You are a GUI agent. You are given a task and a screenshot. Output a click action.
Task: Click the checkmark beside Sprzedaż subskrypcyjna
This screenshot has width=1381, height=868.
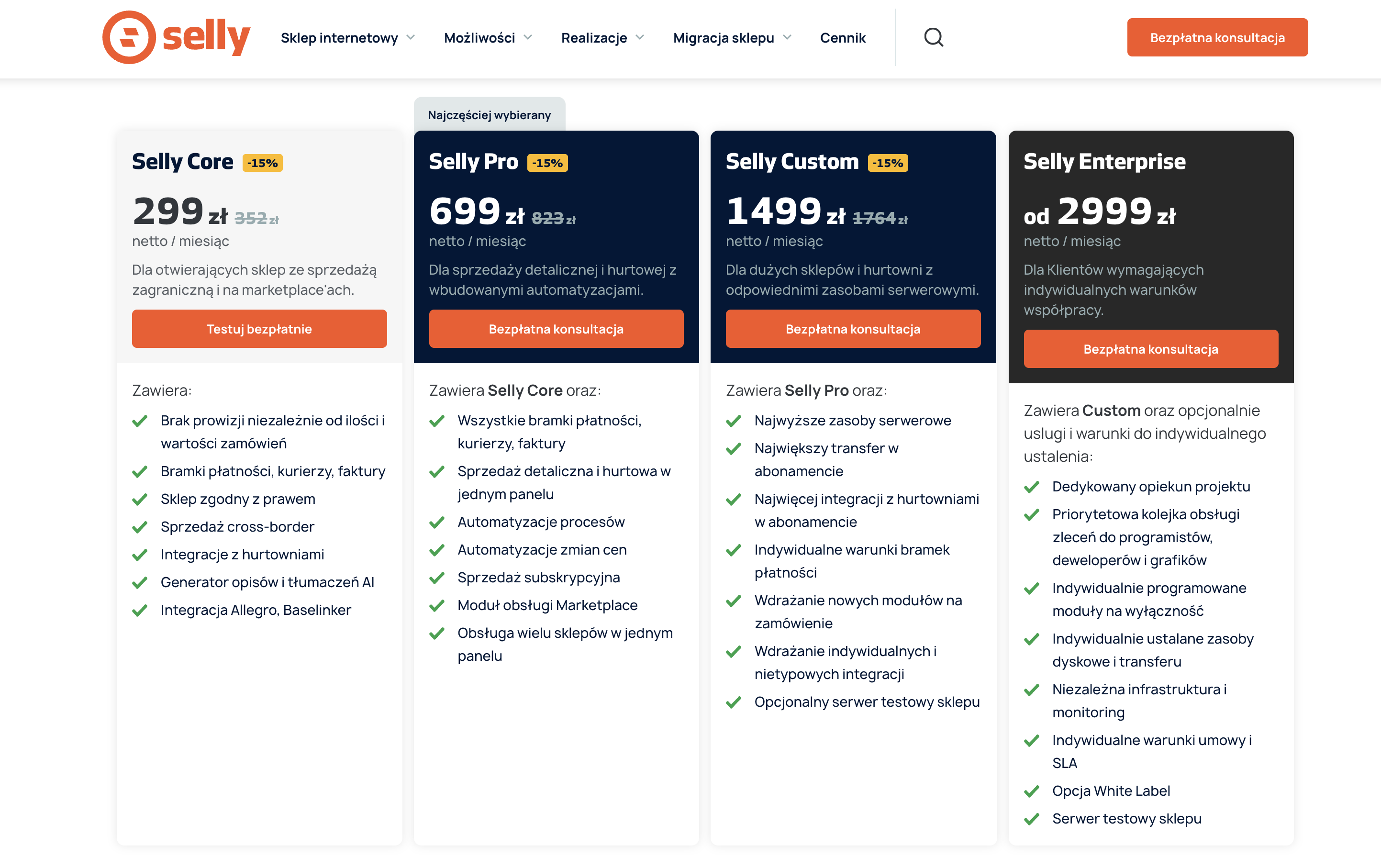point(436,578)
